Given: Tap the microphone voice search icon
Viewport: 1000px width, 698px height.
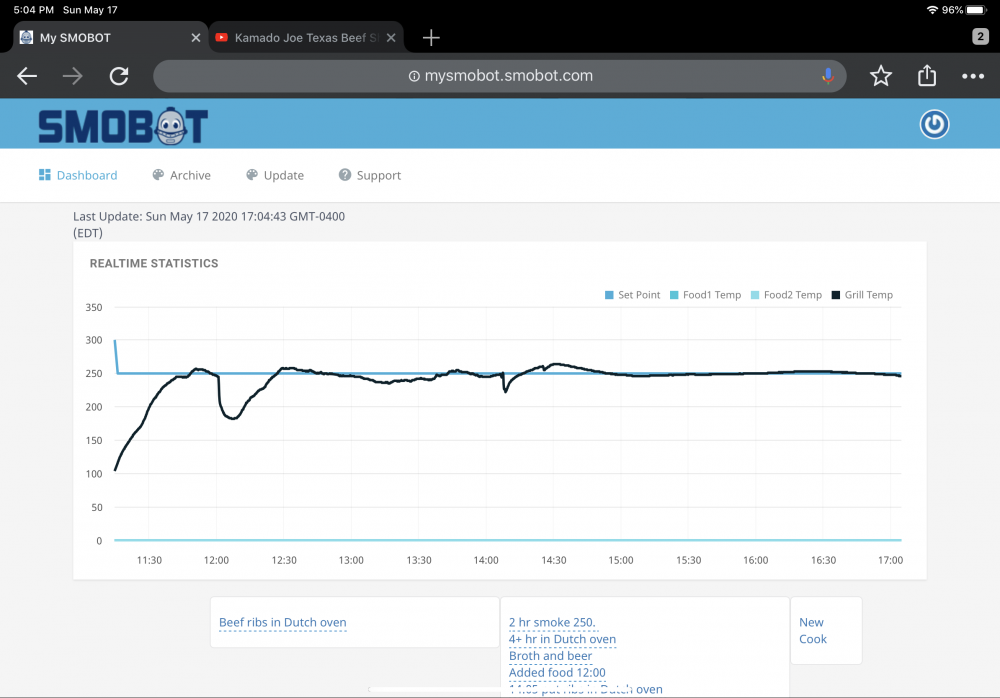Looking at the screenshot, I should click(828, 76).
